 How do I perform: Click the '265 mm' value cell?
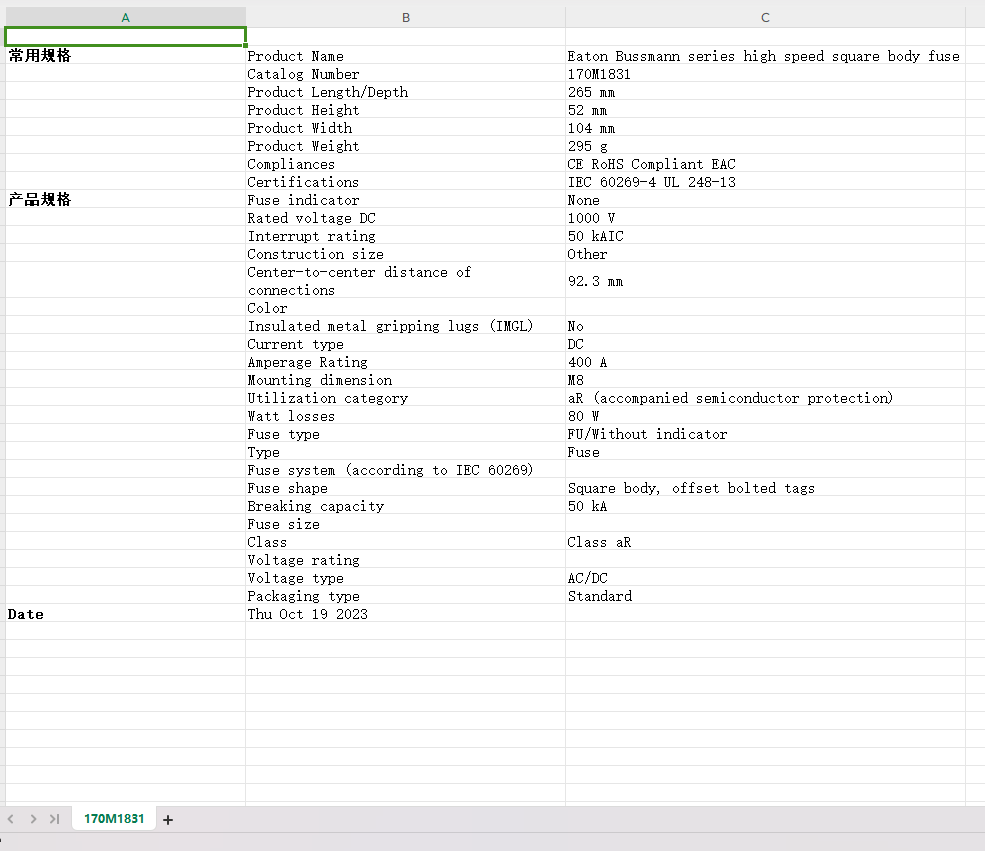coord(765,92)
